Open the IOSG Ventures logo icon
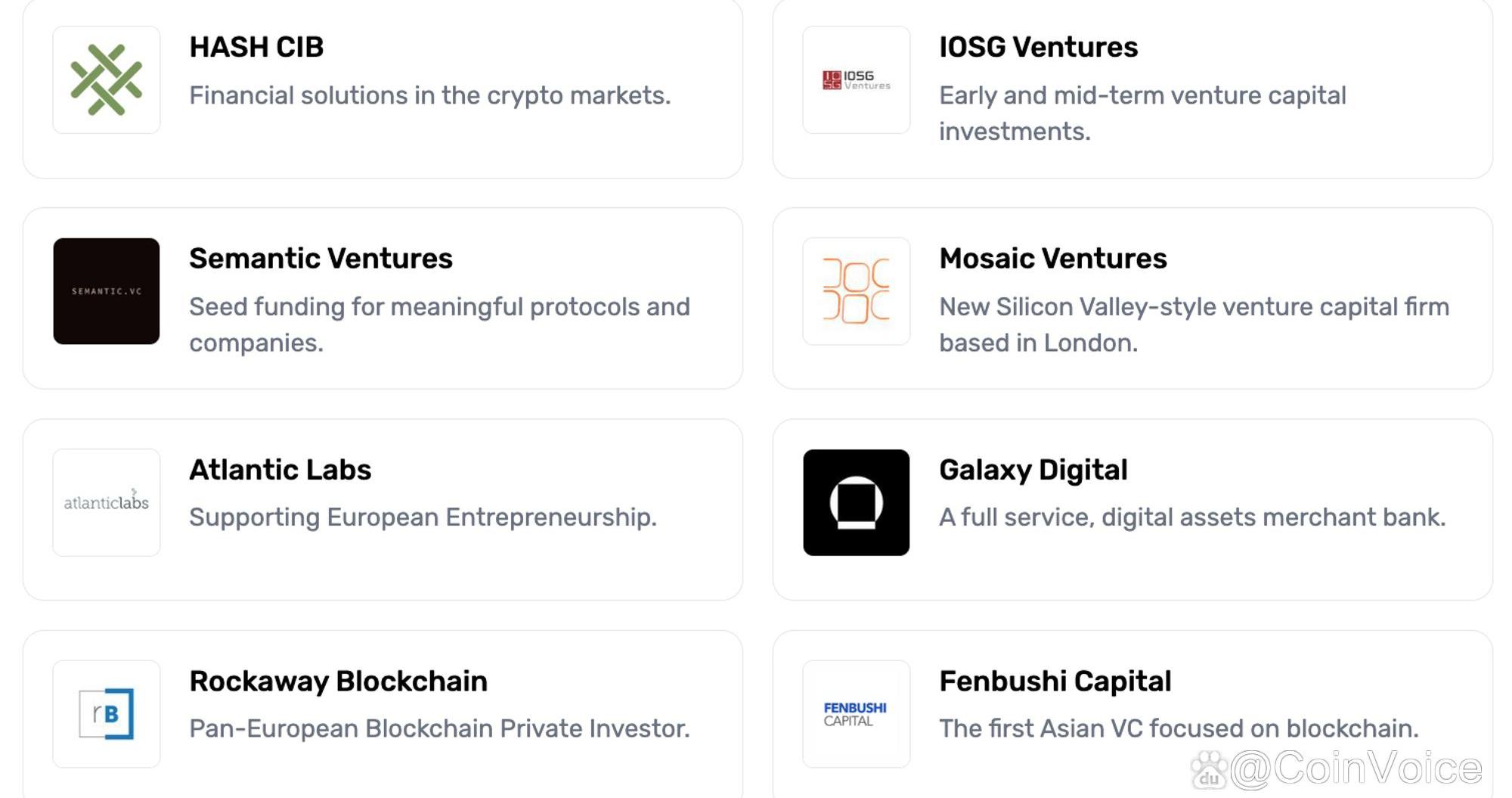The image size is (1512, 798). tap(857, 80)
